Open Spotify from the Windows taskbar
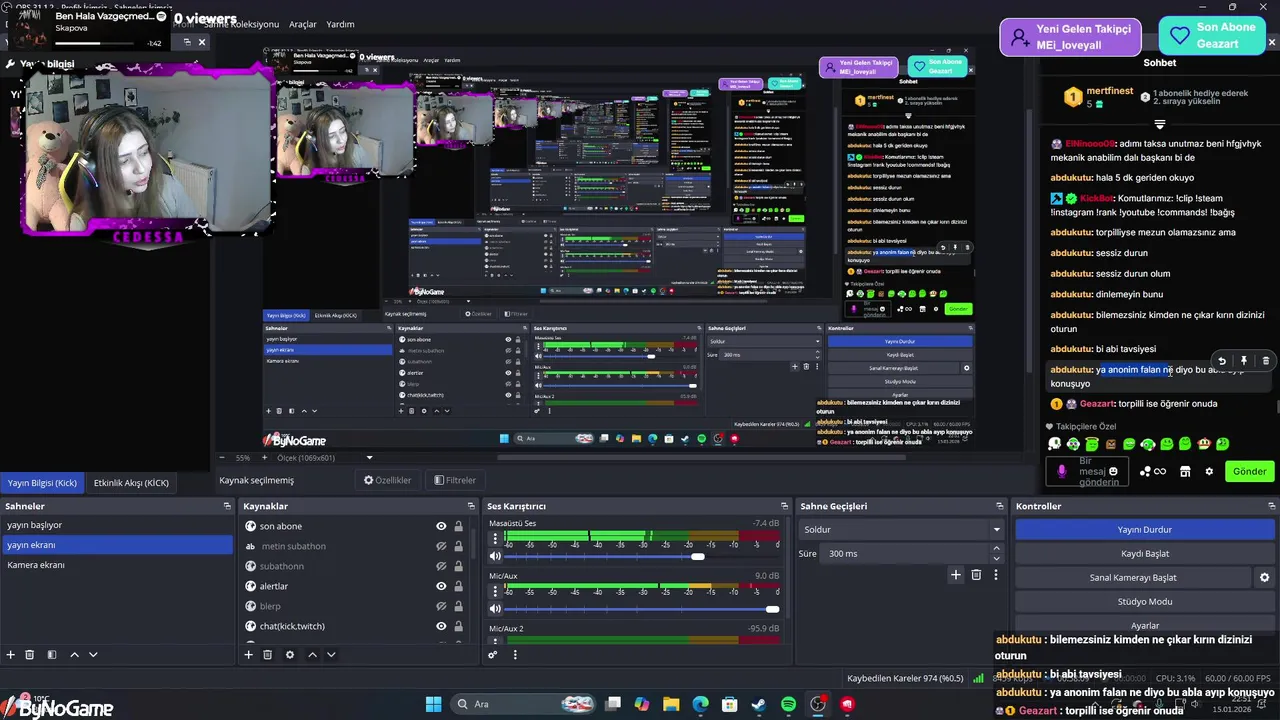The height and width of the screenshot is (720, 1280). pyautogui.click(x=788, y=704)
